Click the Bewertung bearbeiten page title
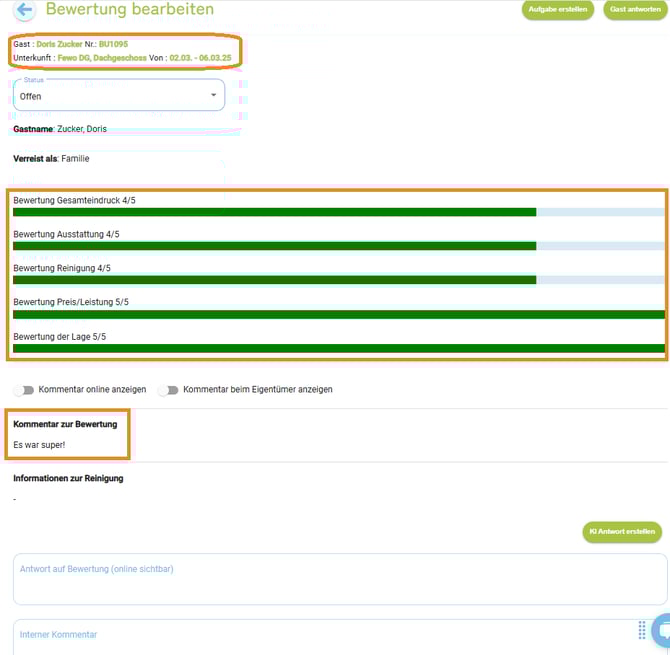This screenshot has height=655, width=670. 130,9
